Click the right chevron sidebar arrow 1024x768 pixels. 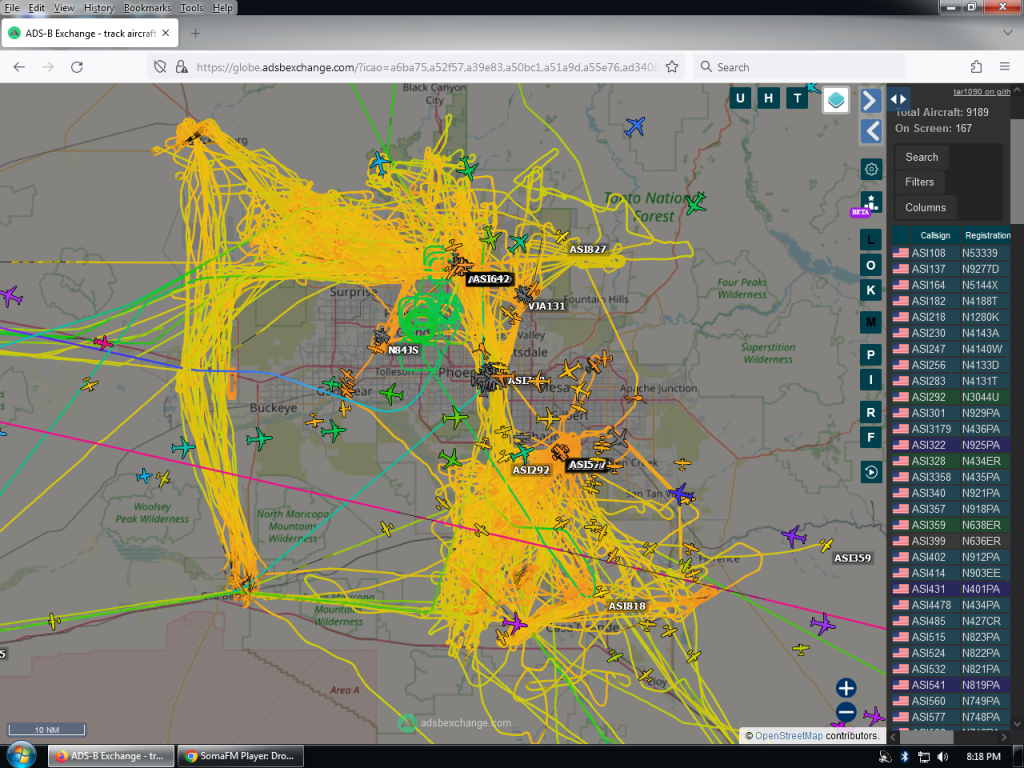(871, 101)
